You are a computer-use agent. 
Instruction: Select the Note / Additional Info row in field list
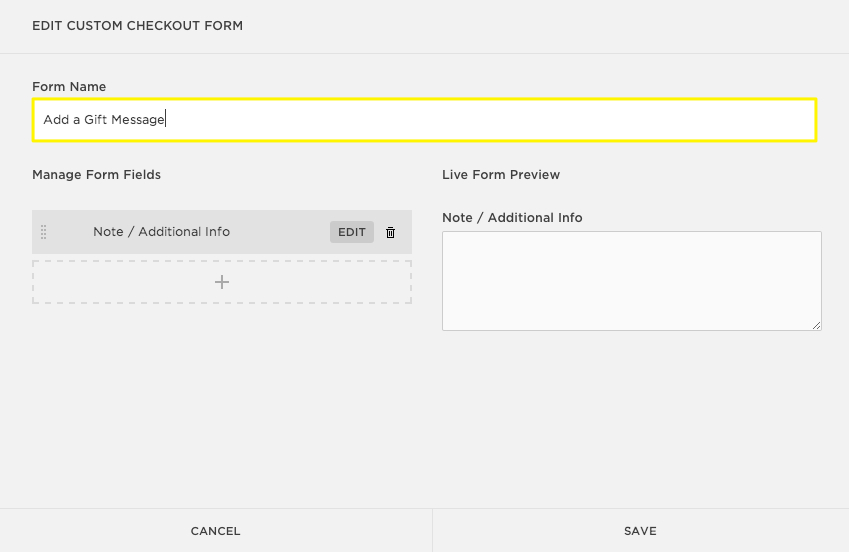[161, 232]
